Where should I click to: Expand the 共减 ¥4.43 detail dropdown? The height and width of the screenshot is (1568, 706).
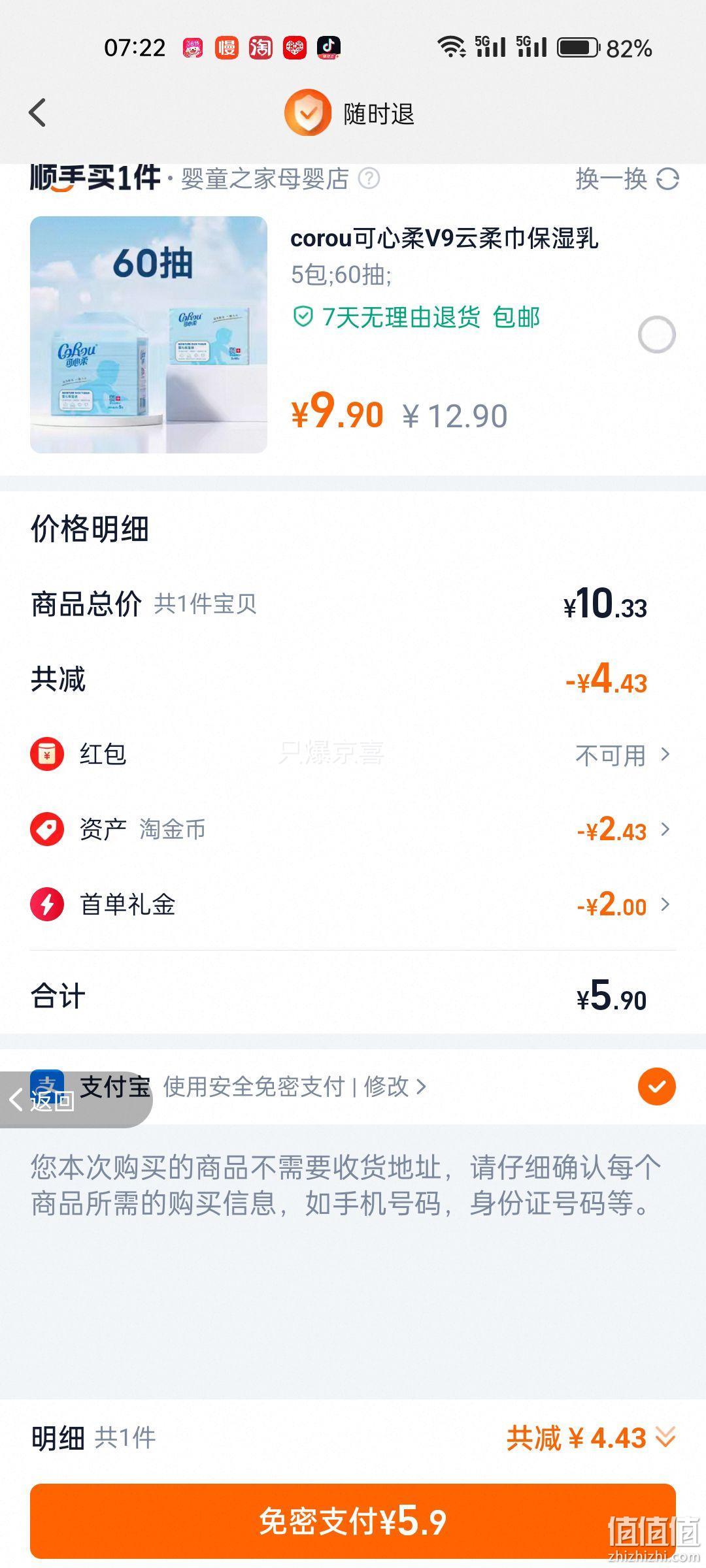665,1437
